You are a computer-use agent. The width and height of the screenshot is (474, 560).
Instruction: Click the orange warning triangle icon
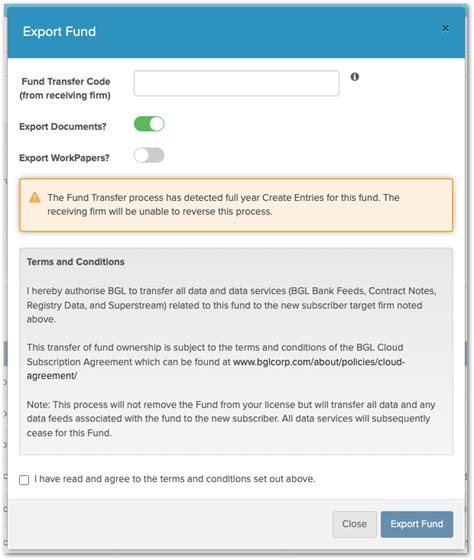tap(35, 198)
